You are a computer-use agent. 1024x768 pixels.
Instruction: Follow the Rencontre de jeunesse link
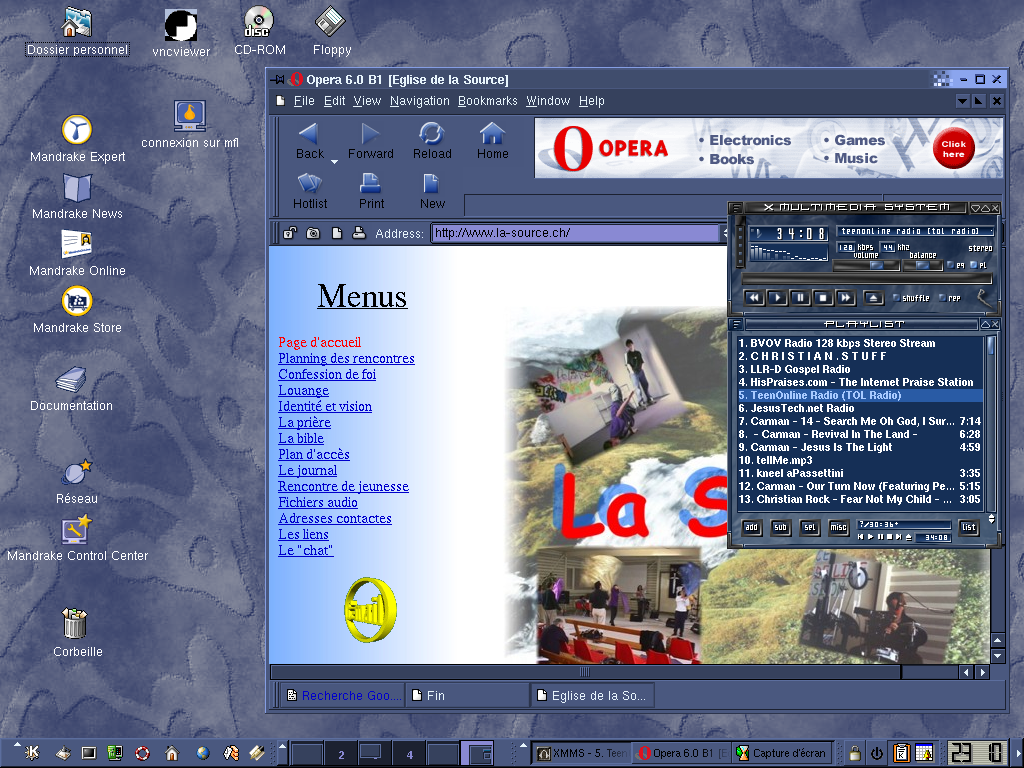[x=343, y=487]
